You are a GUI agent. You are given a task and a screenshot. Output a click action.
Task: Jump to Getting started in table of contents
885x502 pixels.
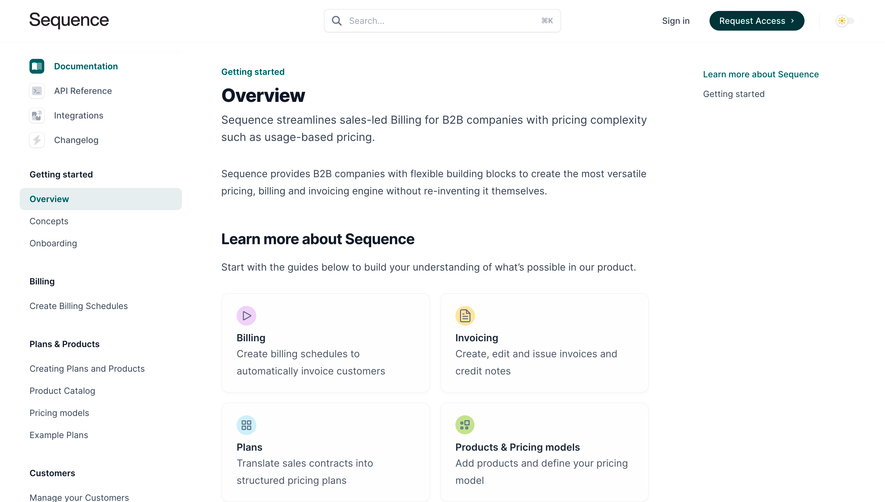(733, 94)
